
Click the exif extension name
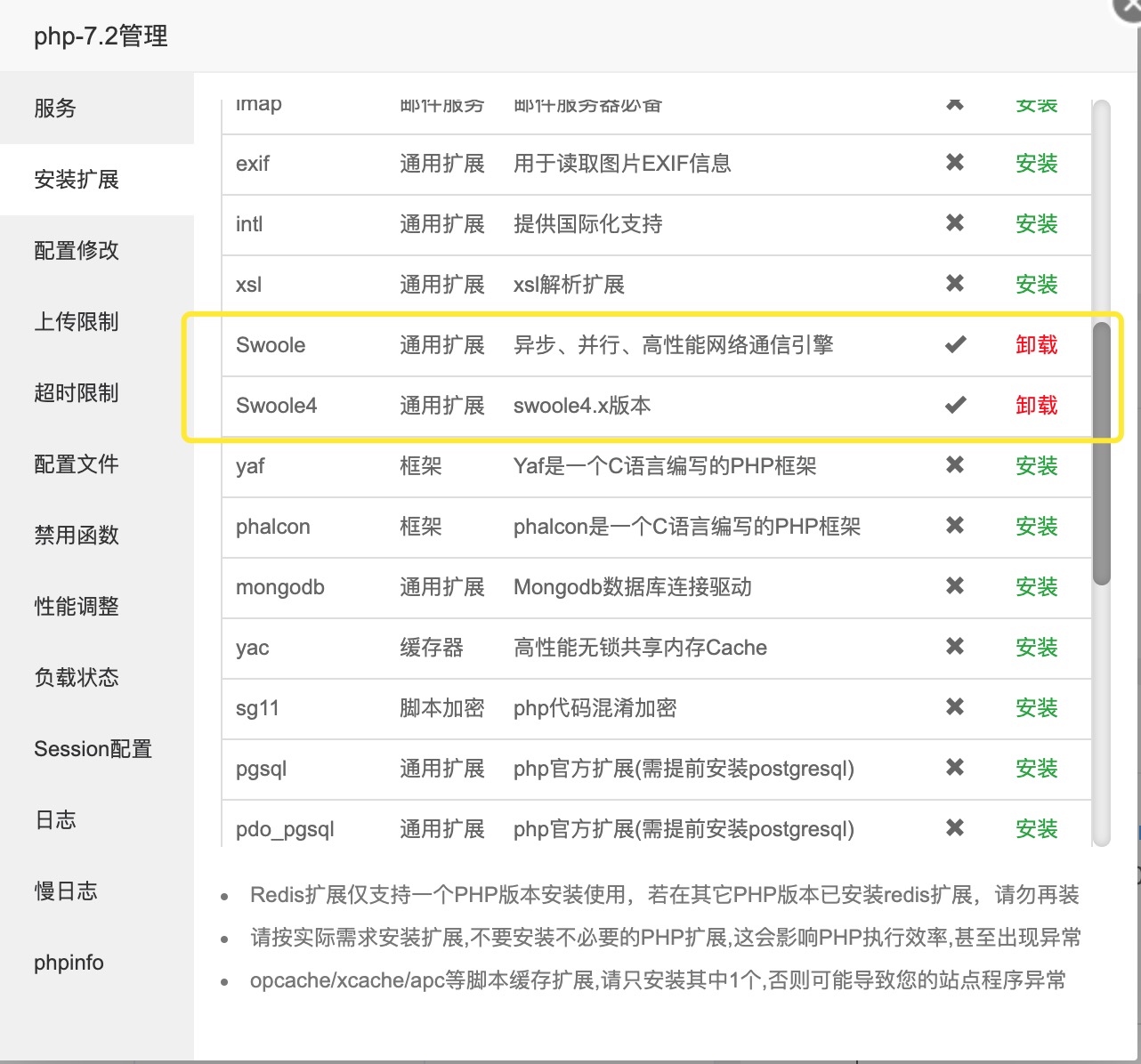(253, 164)
